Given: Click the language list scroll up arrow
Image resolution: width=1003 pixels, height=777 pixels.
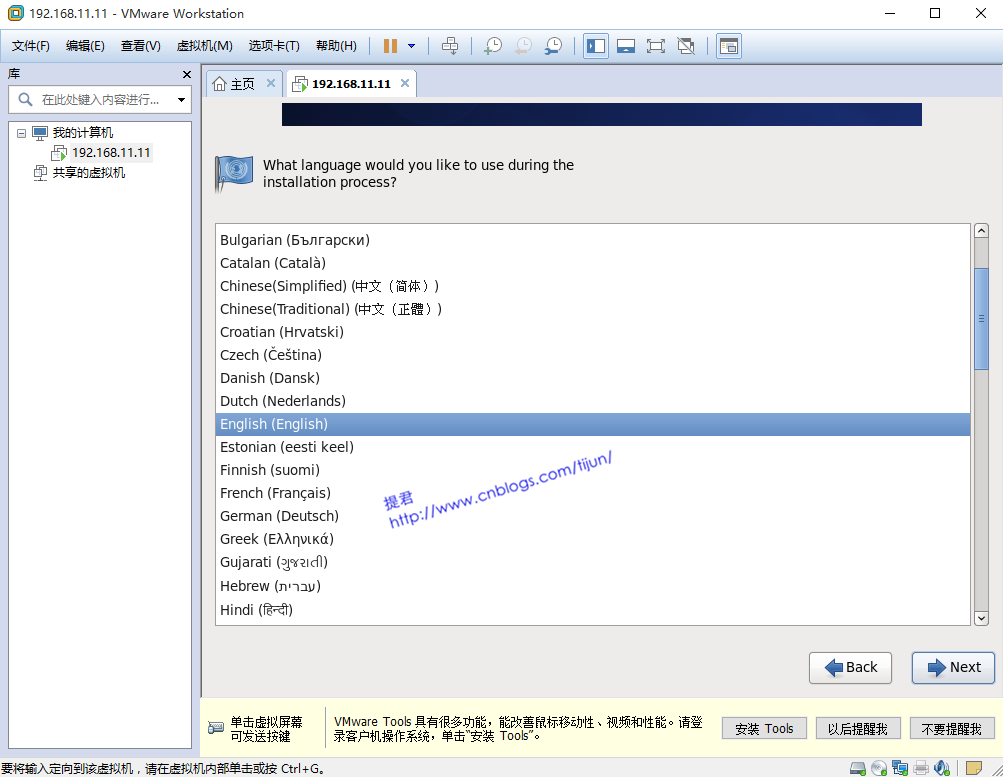Looking at the screenshot, I should click(981, 231).
